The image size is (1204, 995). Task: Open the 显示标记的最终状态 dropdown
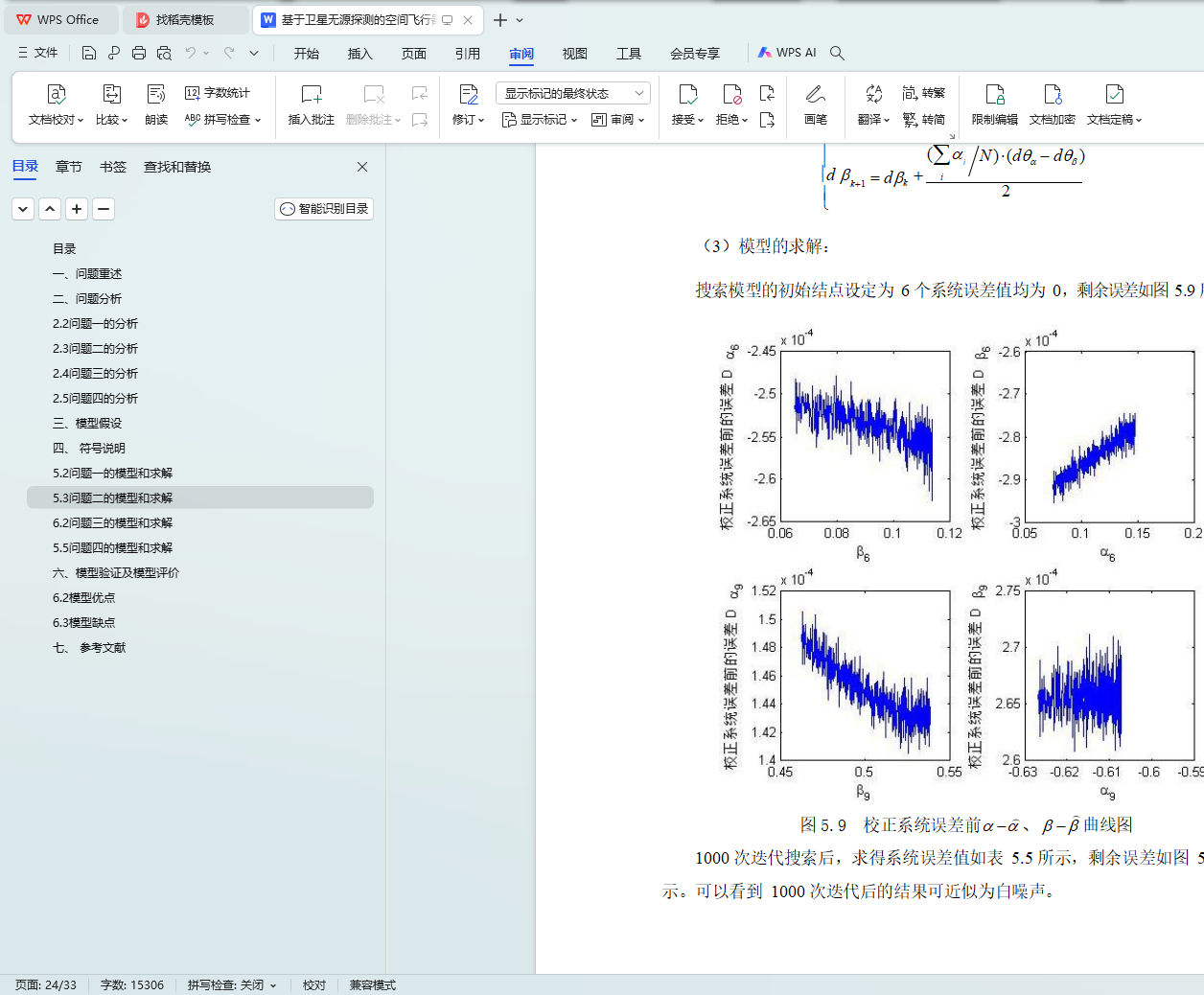coord(573,93)
